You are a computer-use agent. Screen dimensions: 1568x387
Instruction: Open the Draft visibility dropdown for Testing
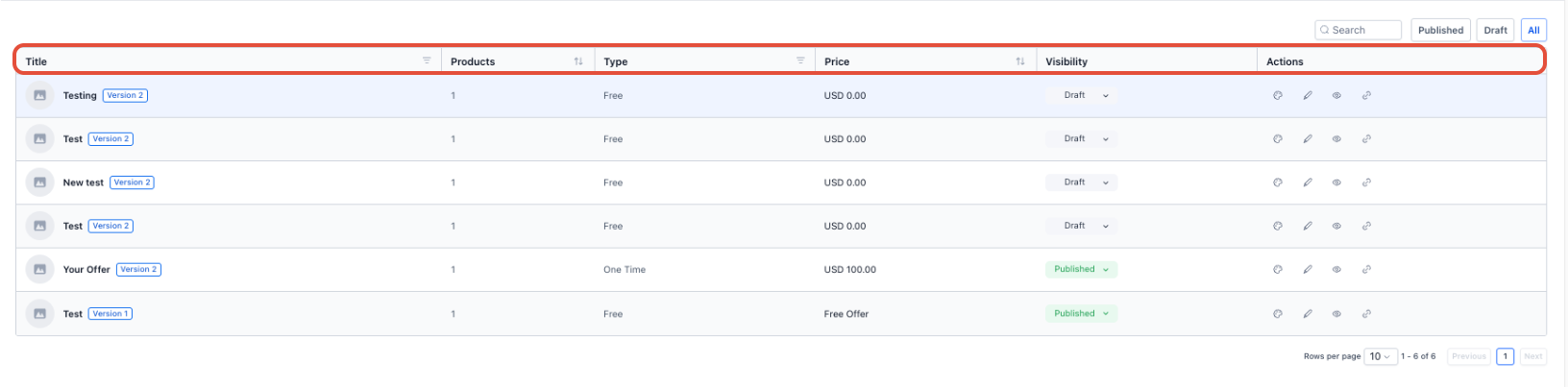tap(1082, 95)
